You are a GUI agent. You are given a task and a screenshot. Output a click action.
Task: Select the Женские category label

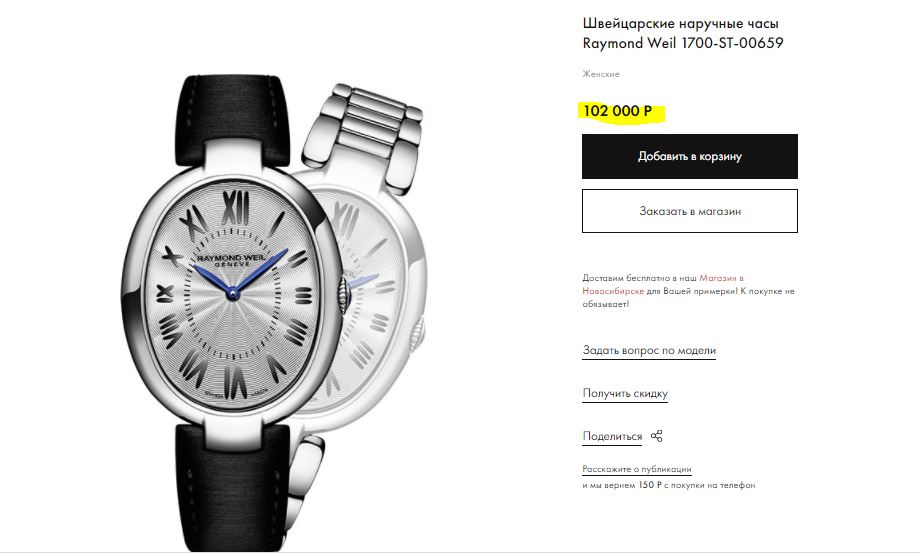click(x=601, y=74)
